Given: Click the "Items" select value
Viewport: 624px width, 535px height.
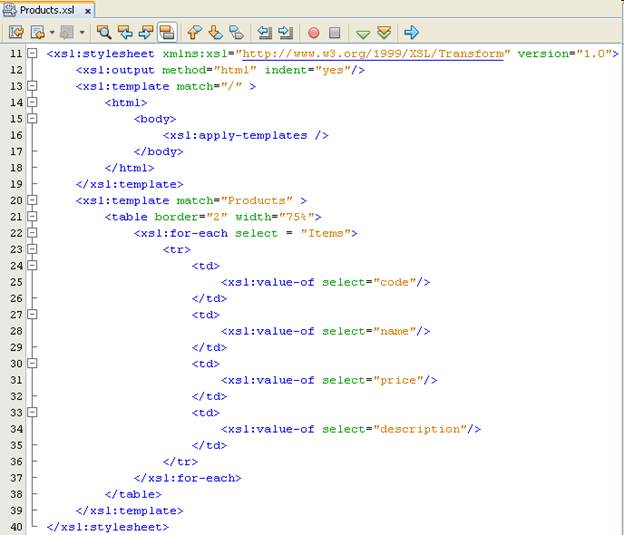Looking at the screenshot, I should pos(325,233).
